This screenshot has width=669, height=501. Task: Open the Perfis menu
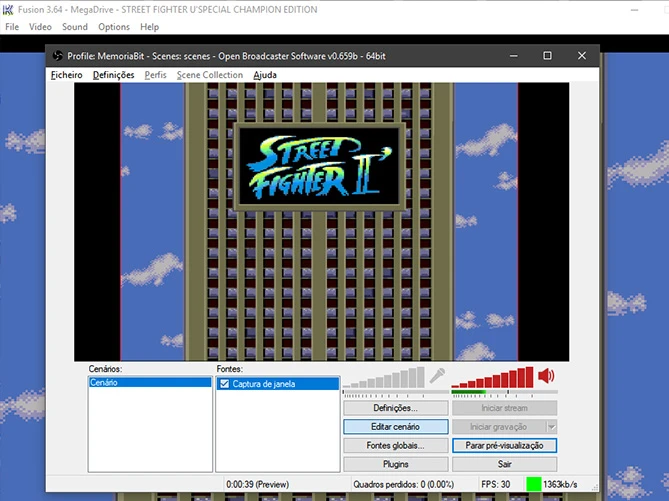155,75
